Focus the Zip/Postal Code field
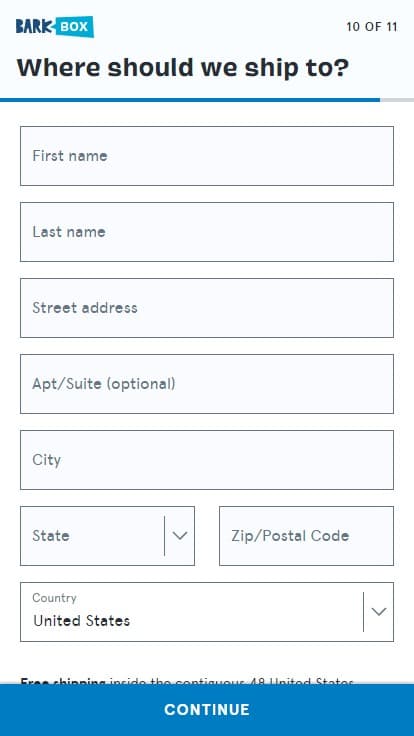The height and width of the screenshot is (736, 414). tap(307, 536)
